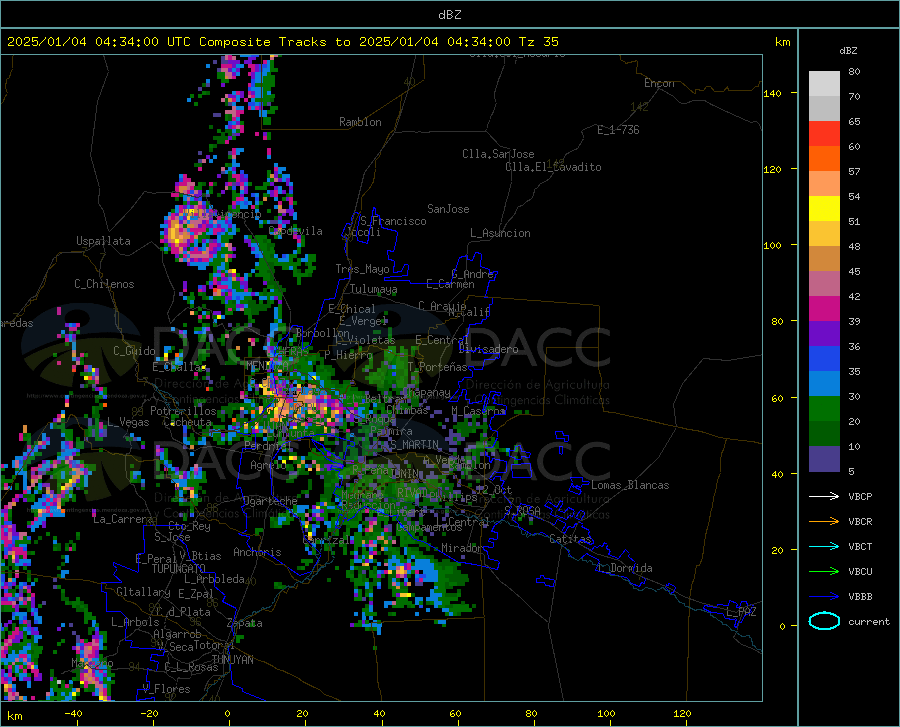Click the 'Divisadero' place label
The image size is (900, 727).
488,349
